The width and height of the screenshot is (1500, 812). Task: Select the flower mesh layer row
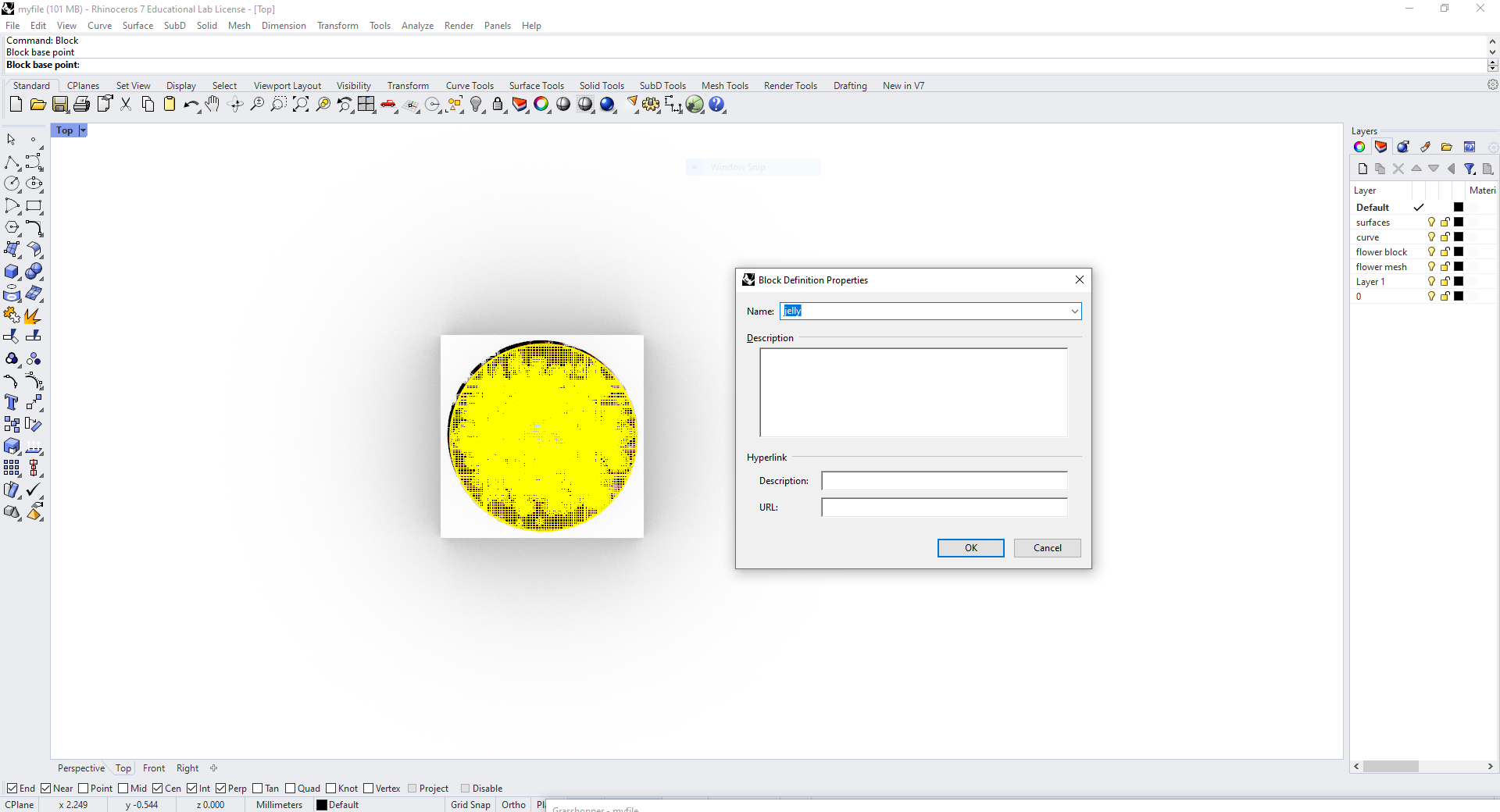pyautogui.click(x=1422, y=267)
